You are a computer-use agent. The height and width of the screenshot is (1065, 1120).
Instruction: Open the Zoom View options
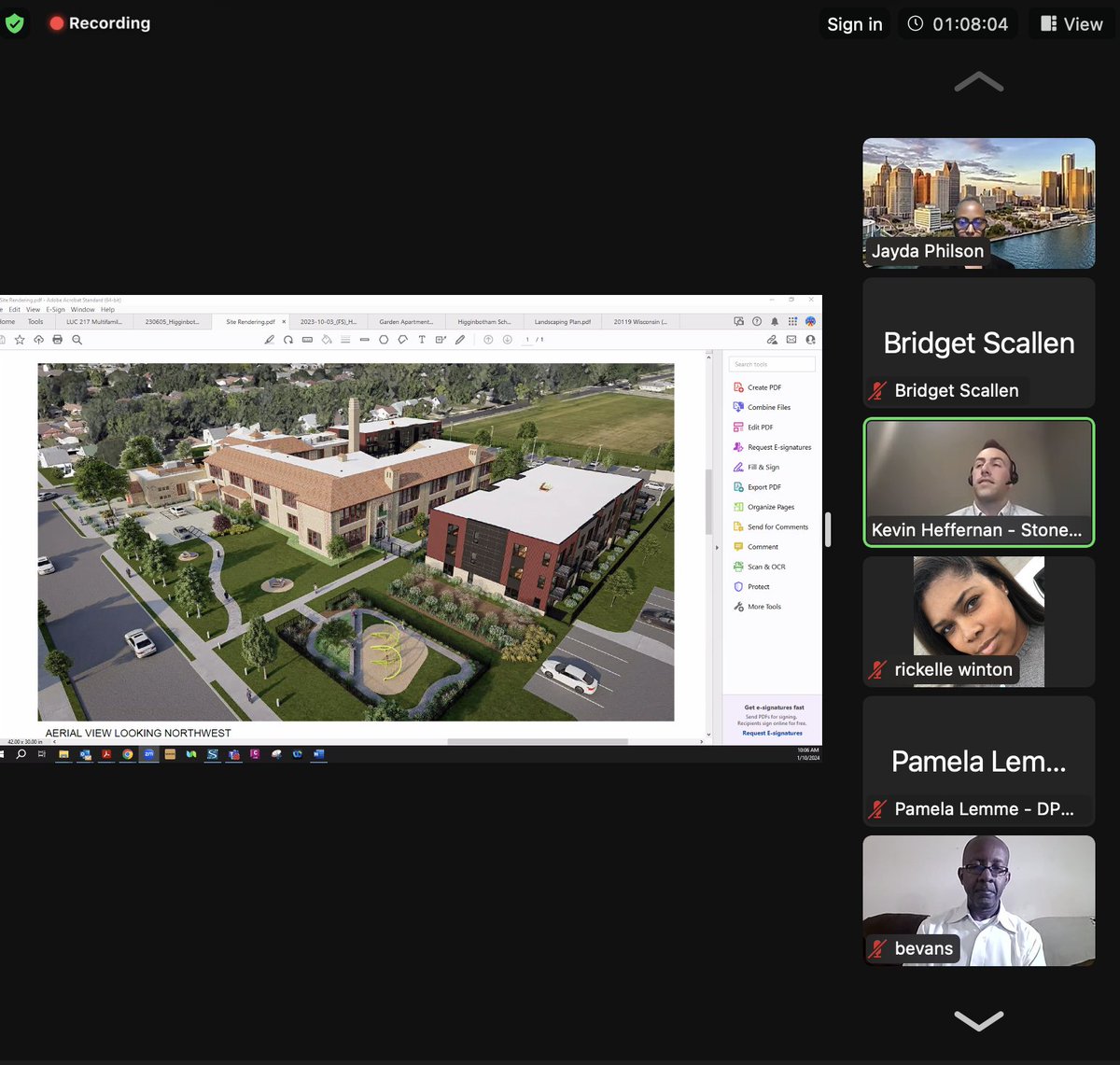point(1071,24)
